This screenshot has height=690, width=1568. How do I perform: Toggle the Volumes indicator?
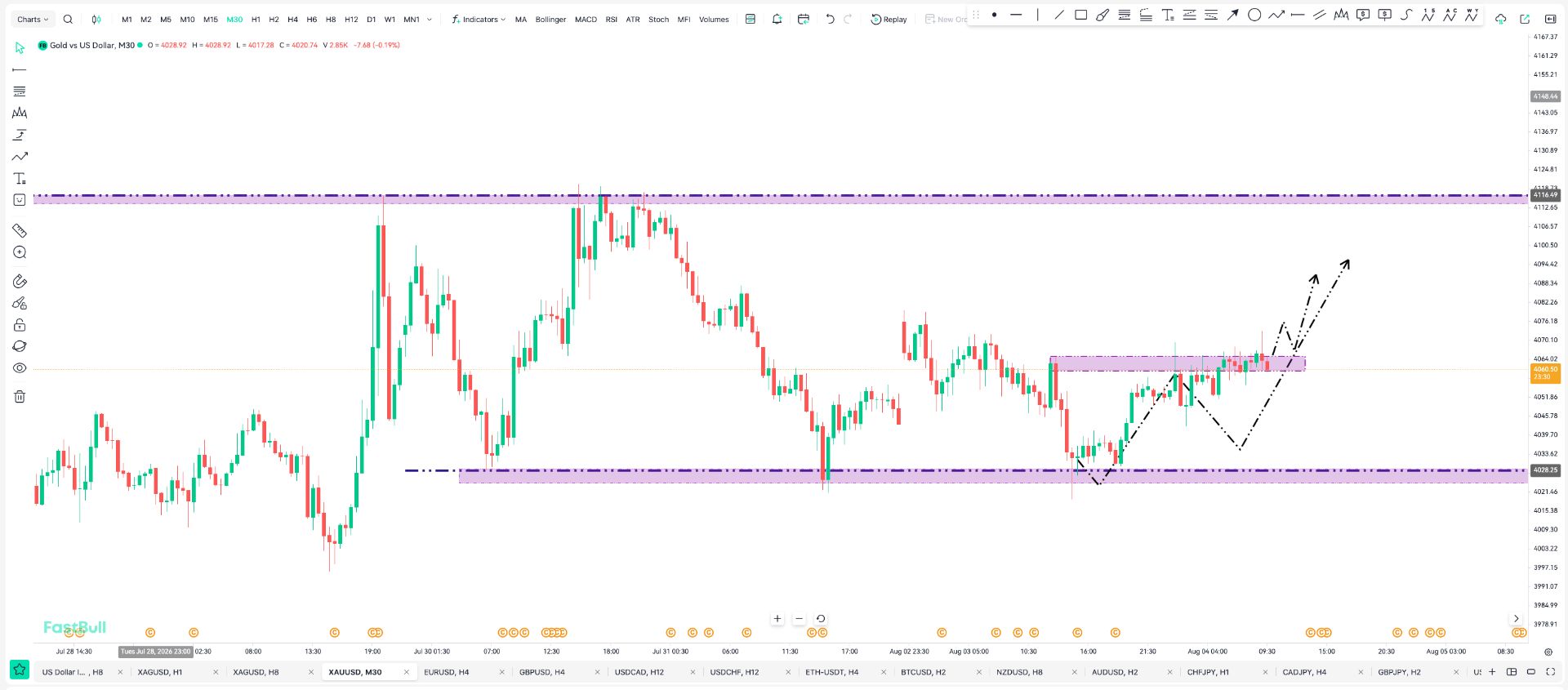714,20
